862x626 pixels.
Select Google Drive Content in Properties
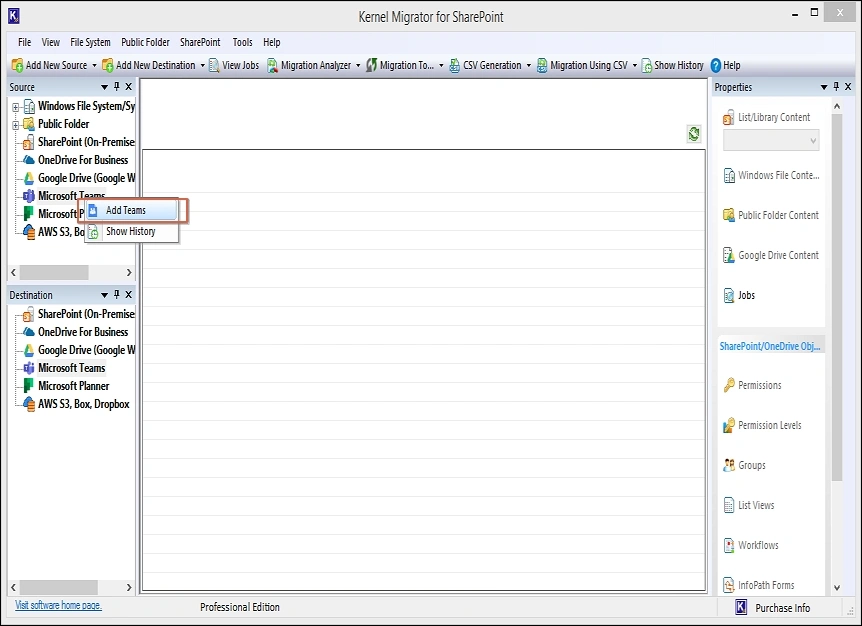coord(771,255)
